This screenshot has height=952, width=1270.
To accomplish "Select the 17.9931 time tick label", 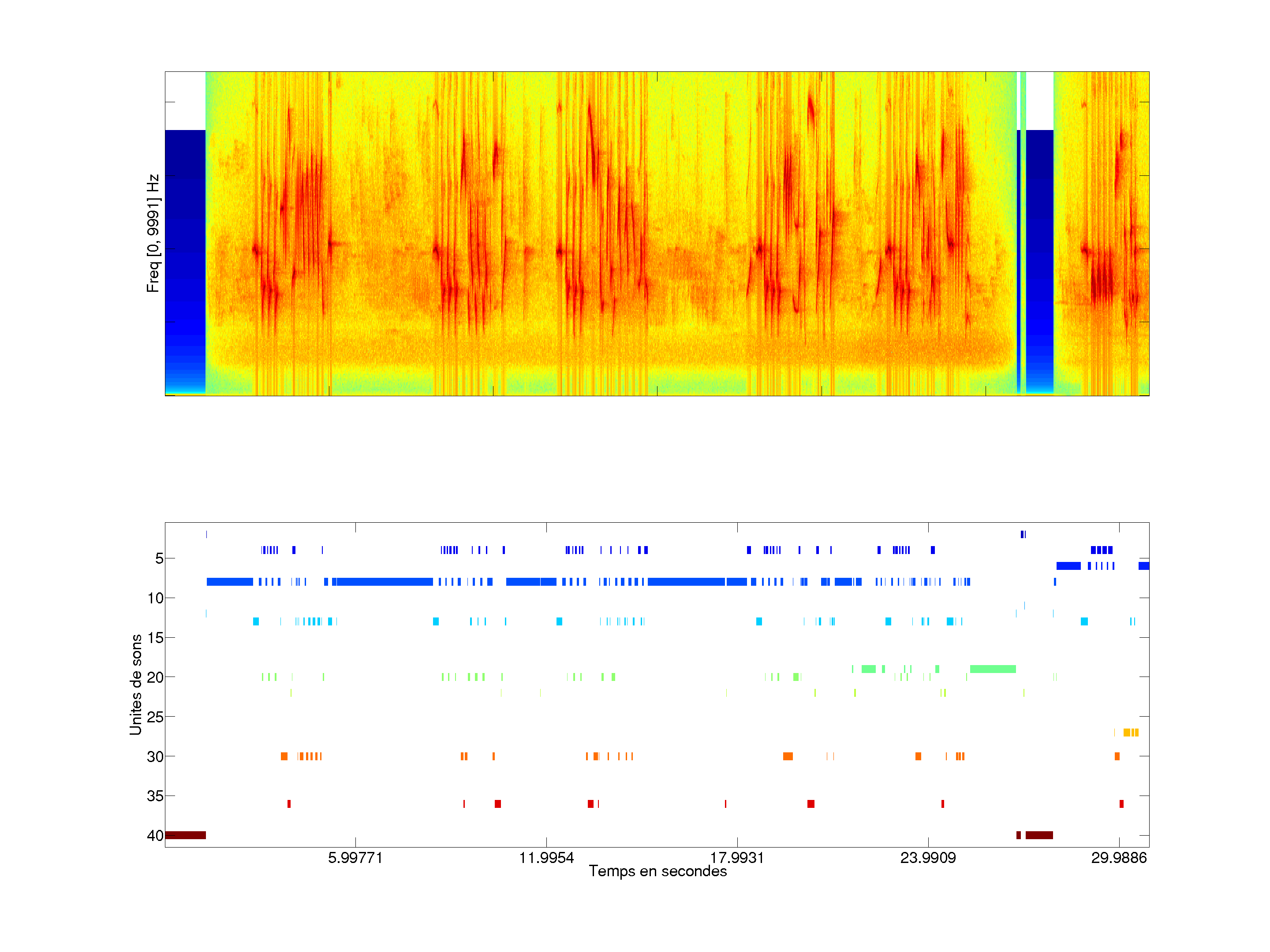I will tap(737, 858).
